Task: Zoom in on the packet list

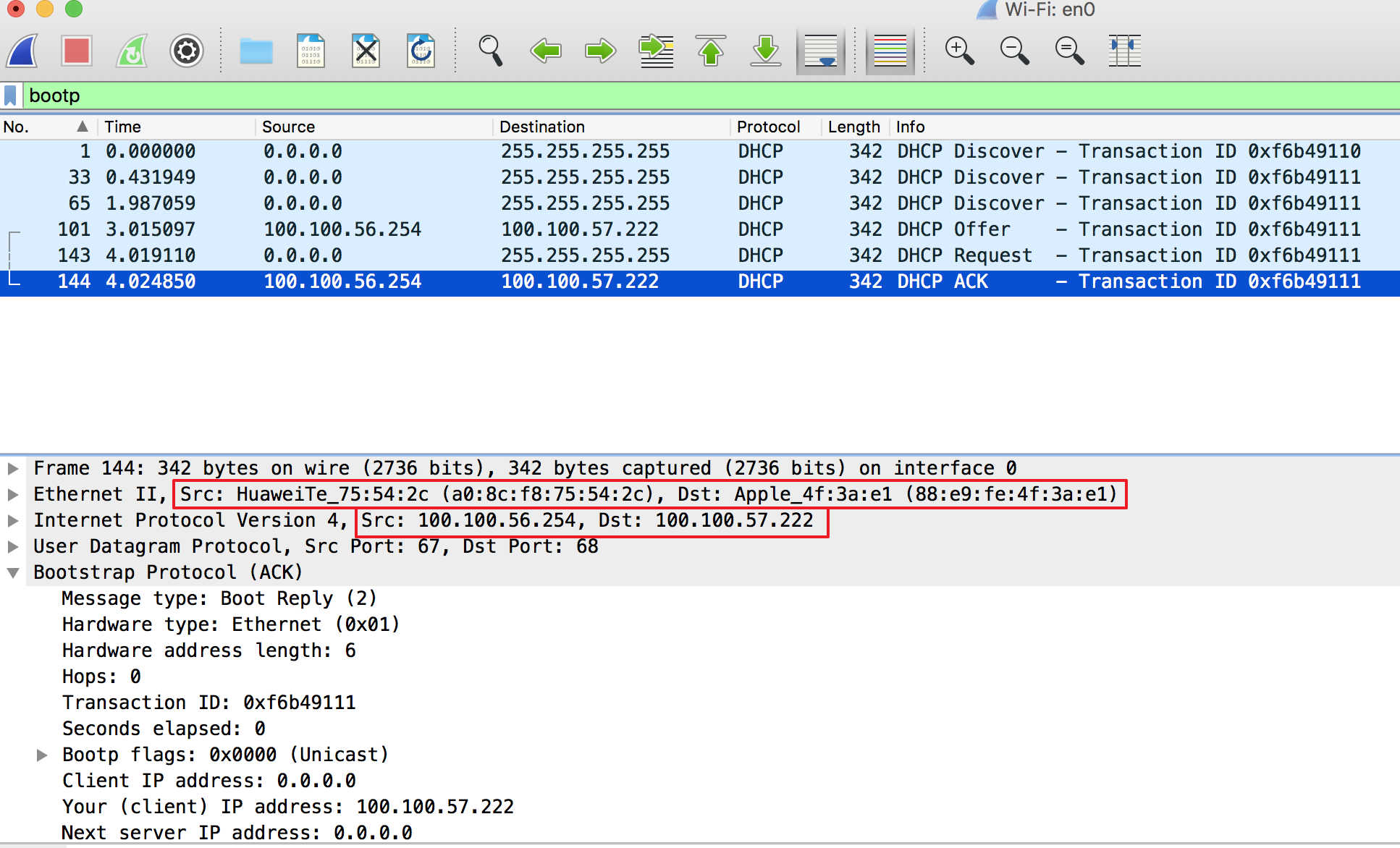Action: click(x=959, y=51)
